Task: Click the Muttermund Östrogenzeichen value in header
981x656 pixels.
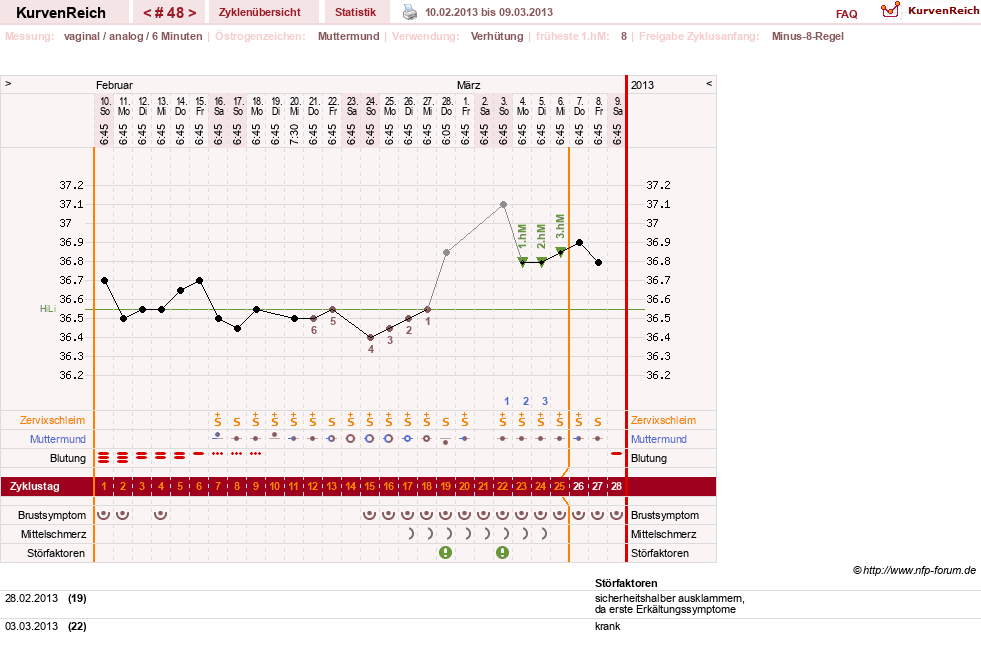Action: [x=348, y=36]
